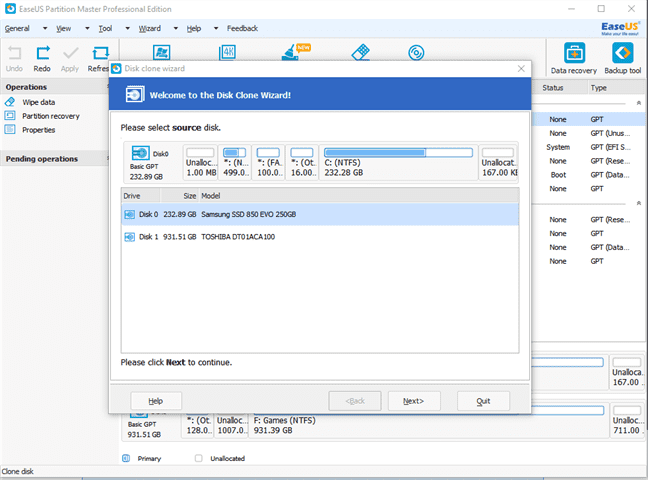Open the General menu

17,29
